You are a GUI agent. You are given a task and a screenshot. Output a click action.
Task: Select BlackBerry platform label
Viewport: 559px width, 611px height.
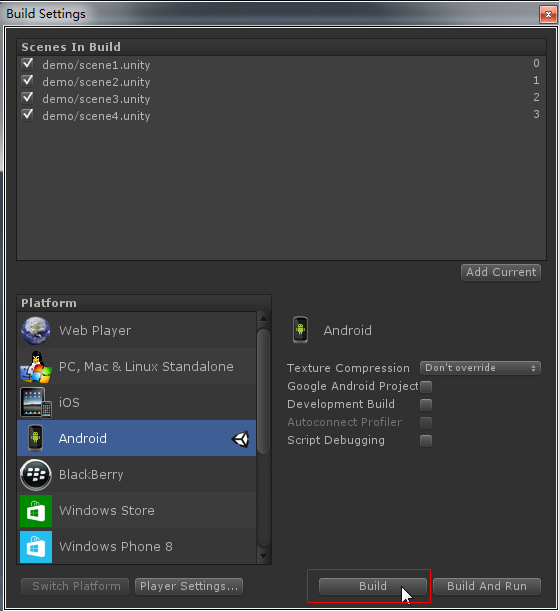[x=91, y=475]
